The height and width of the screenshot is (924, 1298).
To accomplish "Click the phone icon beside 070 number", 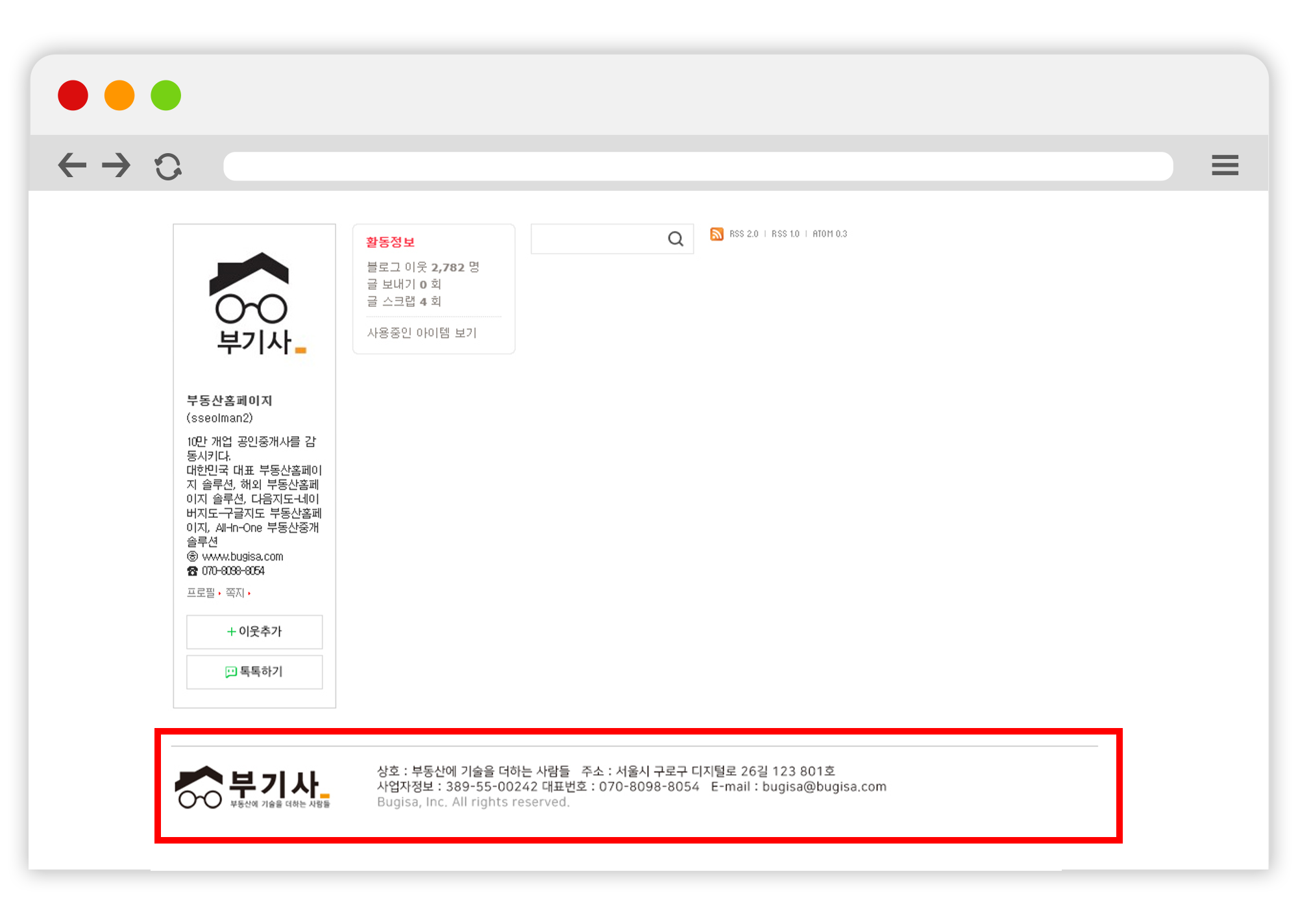I will point(192,571).
